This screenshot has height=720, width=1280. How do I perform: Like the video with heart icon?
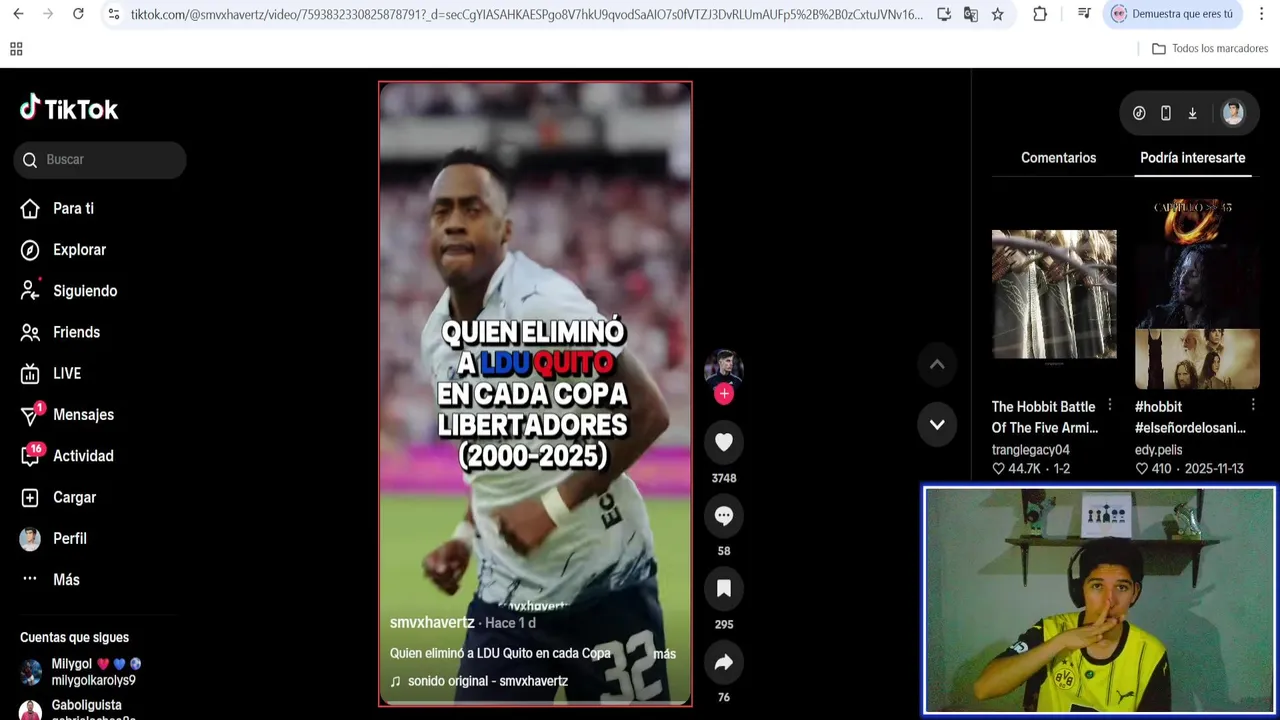tap(724, 442)
